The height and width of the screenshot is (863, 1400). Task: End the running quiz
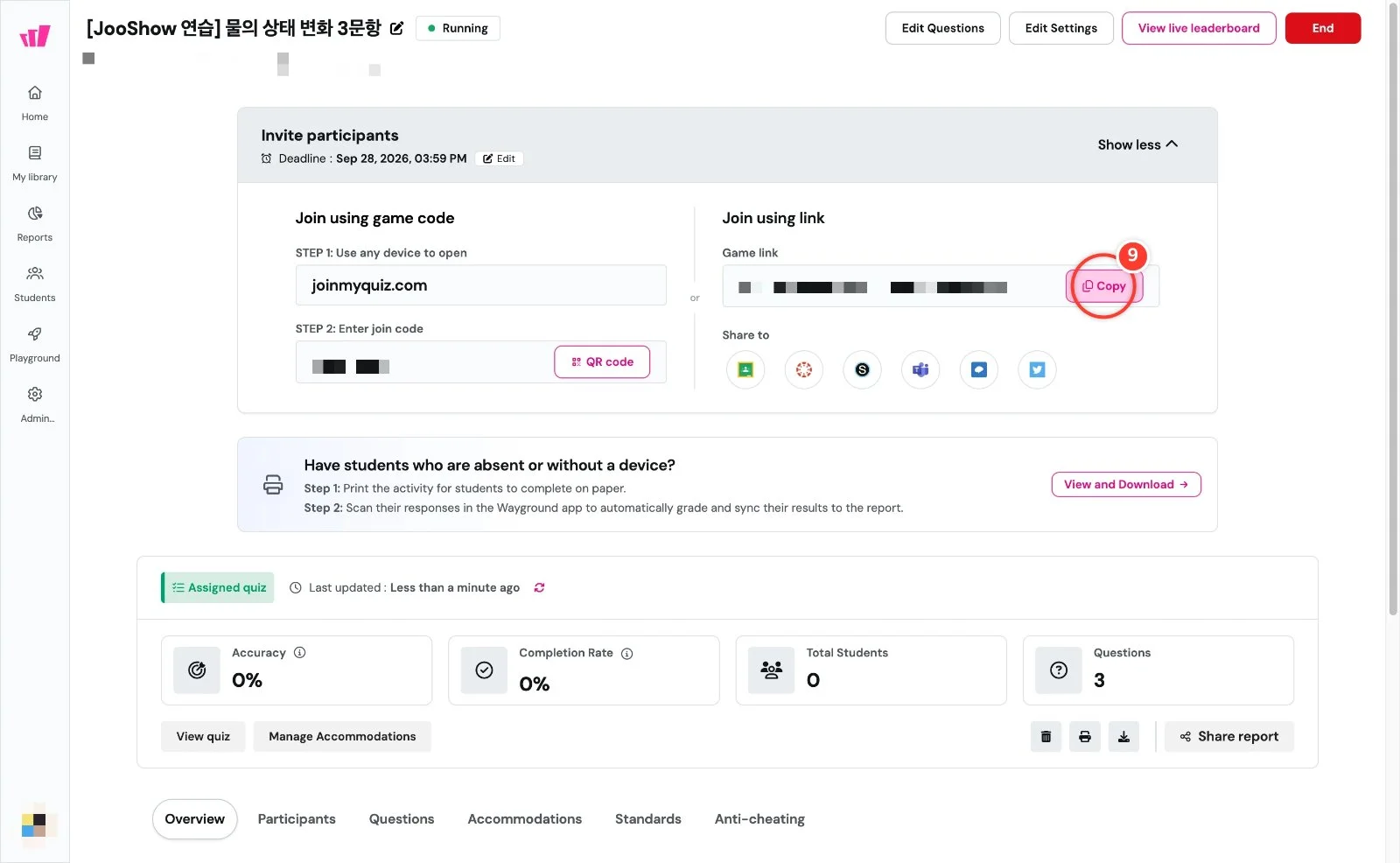tap(1323, 28)
